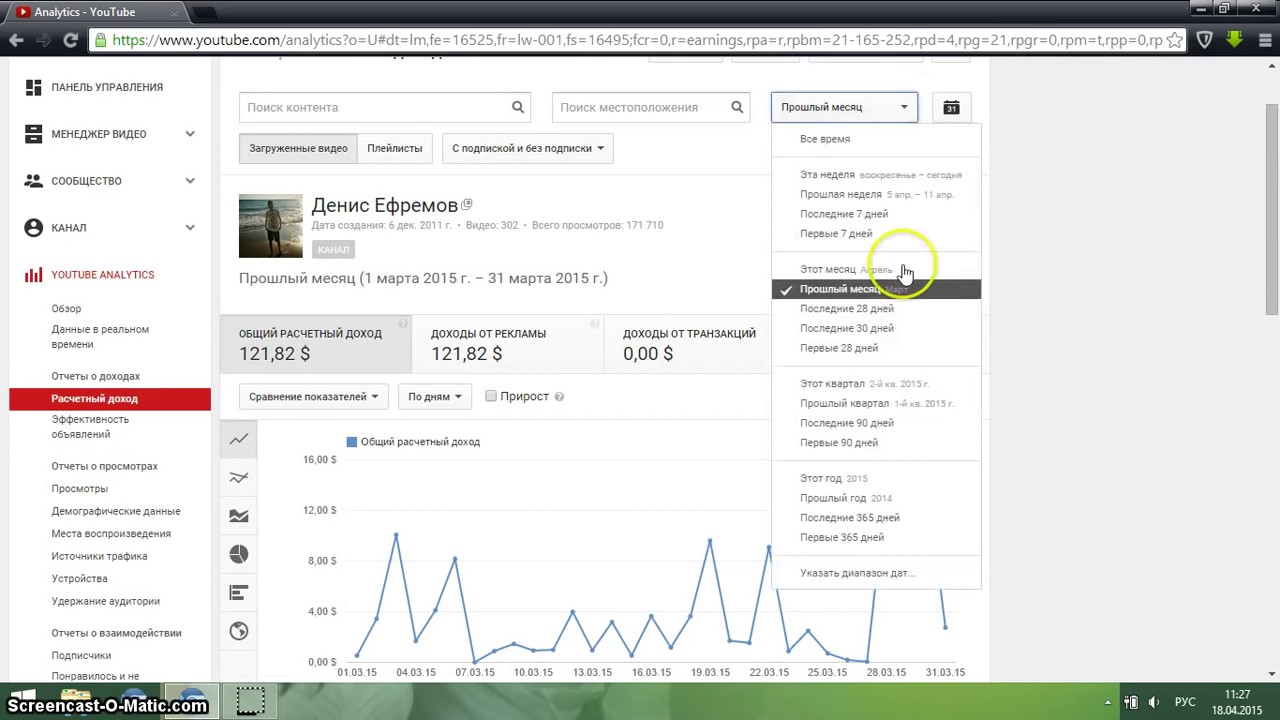Select the line chart view icon

238,439
